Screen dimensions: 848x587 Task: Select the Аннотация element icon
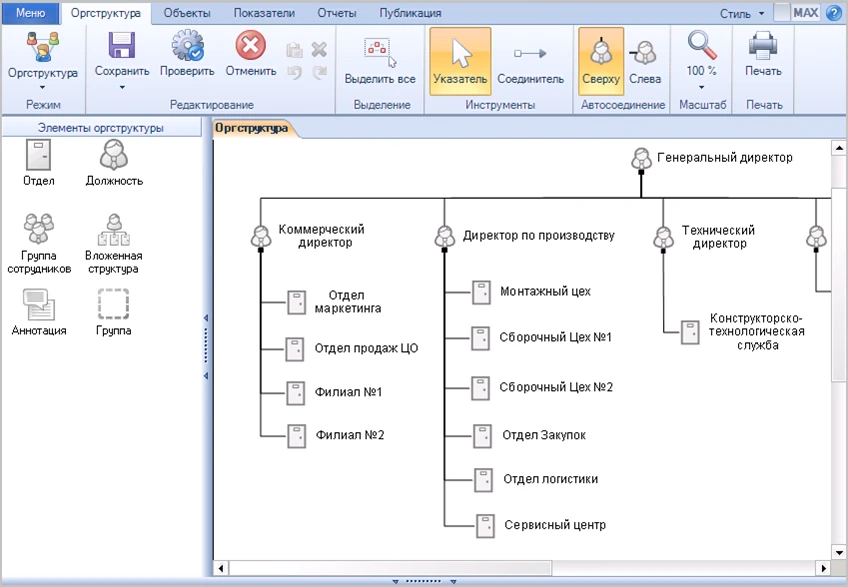tap(38, 303)
